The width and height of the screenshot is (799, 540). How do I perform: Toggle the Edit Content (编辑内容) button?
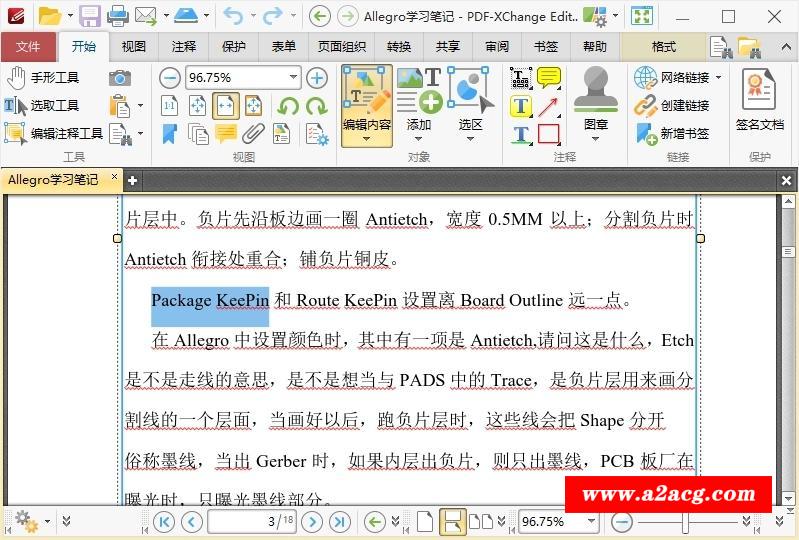366,105
